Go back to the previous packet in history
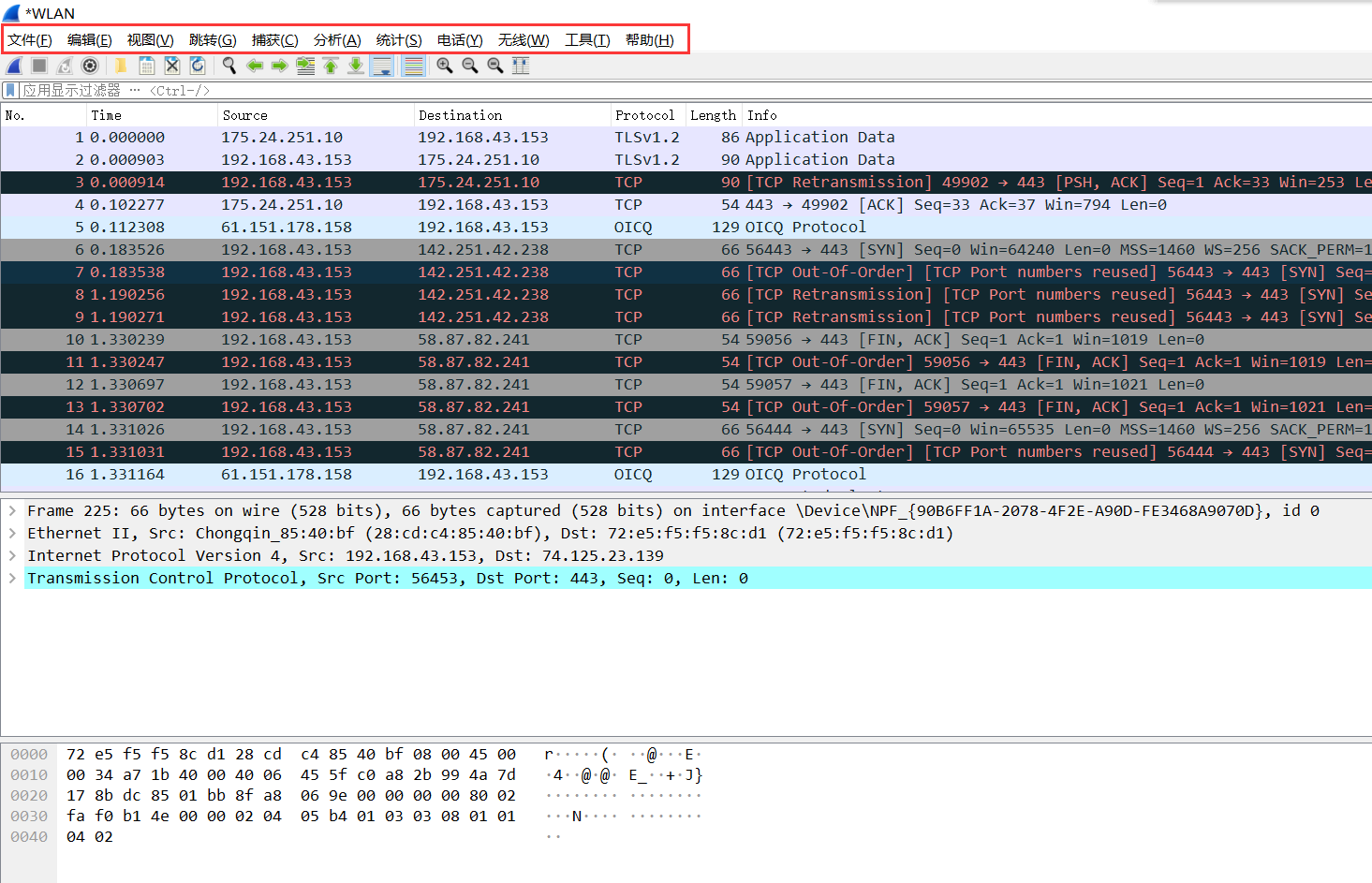The height and width of the screenshot is (883, 1372). coord(255,66)
